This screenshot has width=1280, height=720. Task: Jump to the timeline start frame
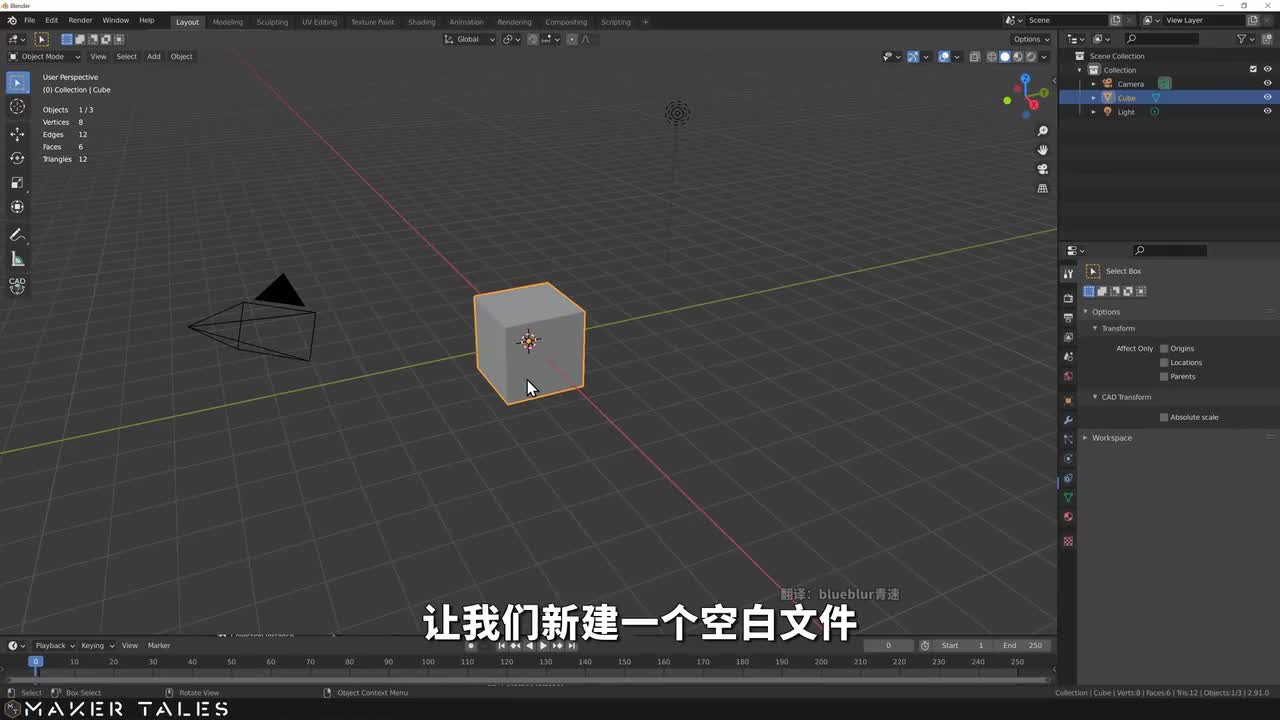502,646
